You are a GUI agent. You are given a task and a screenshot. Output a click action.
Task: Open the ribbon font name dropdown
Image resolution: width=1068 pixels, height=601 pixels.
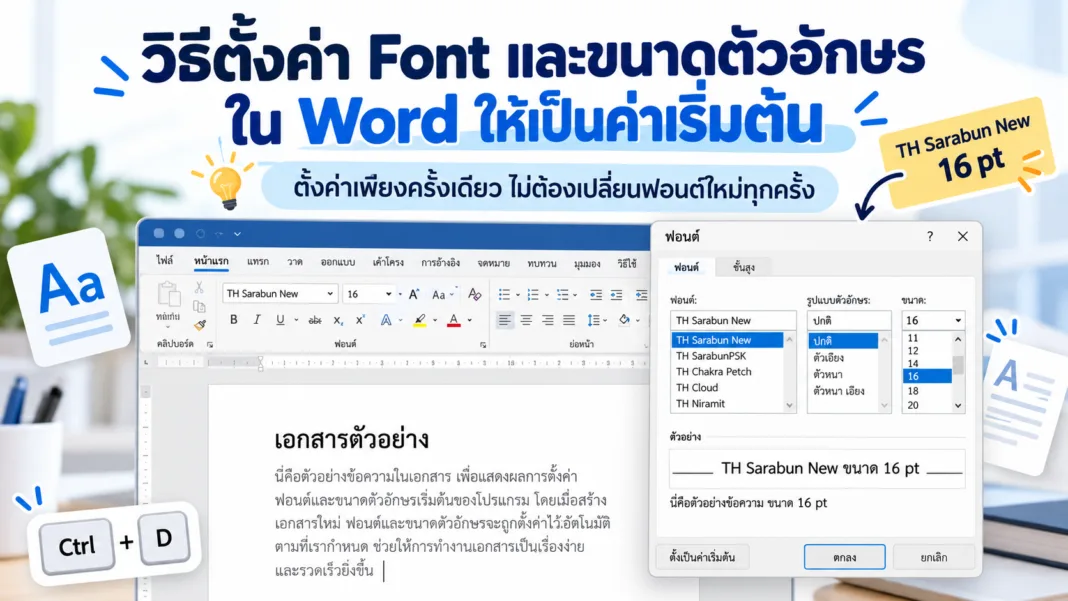(x=330, y=294)
